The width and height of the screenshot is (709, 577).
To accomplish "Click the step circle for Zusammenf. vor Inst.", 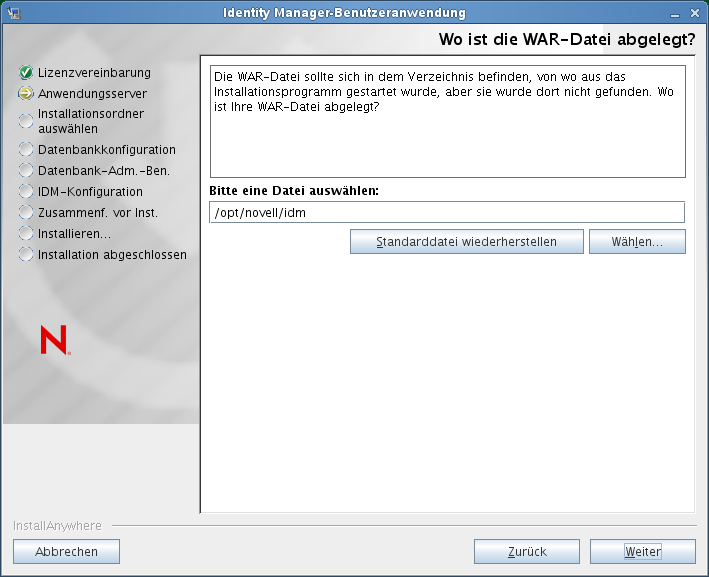I will click(x=26, y=212).
